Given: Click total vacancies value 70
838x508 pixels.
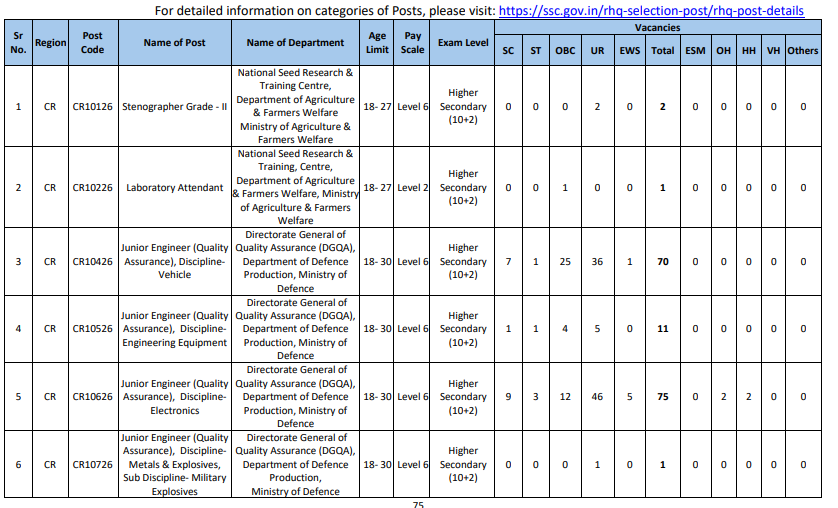Looking at the screenshot, I should click(663, 262).
